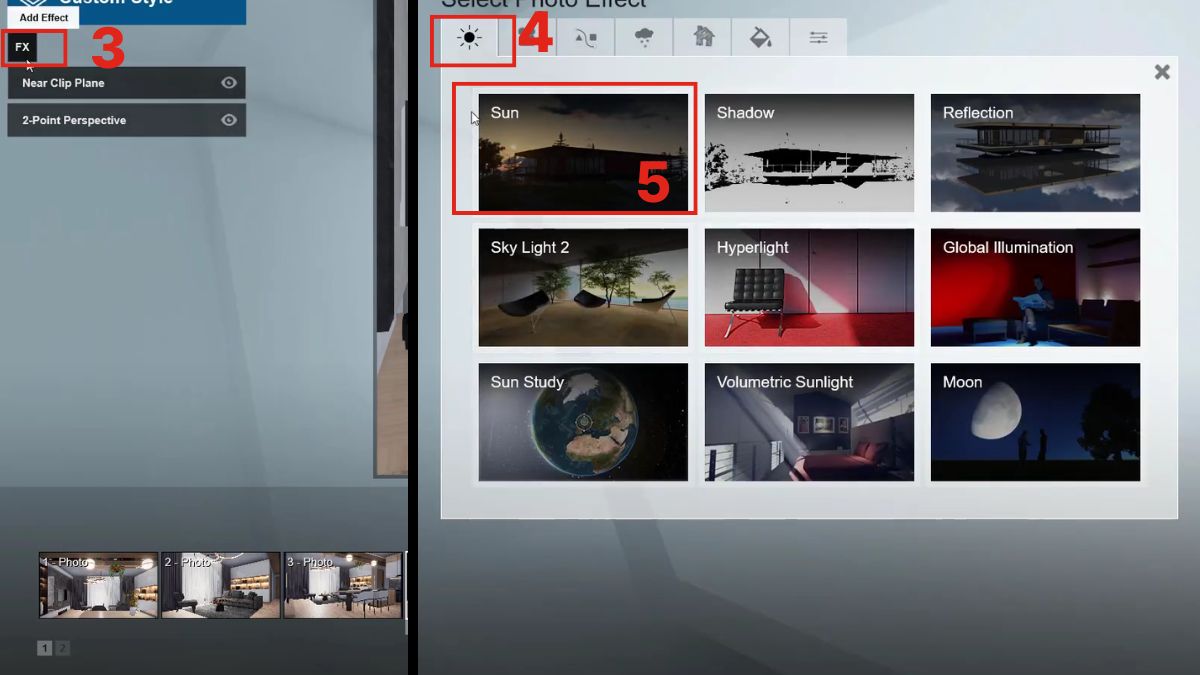Select the Sky Light 2 effect

coord(583,288)
